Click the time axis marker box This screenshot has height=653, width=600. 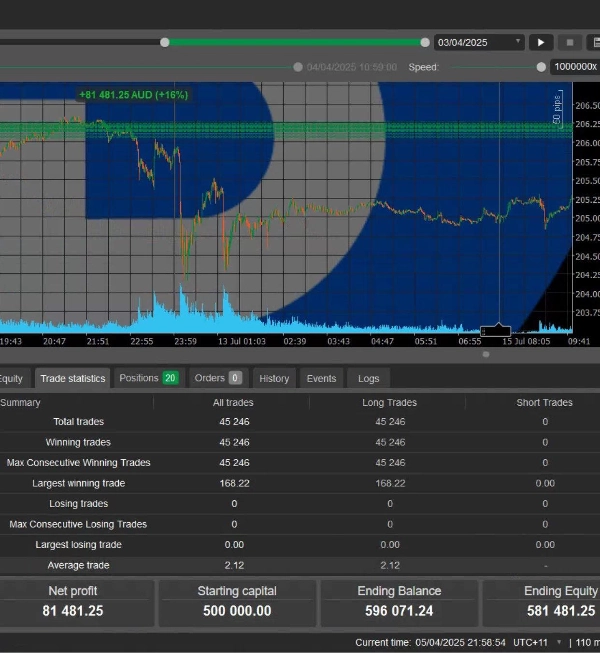[x=495, y=331]
